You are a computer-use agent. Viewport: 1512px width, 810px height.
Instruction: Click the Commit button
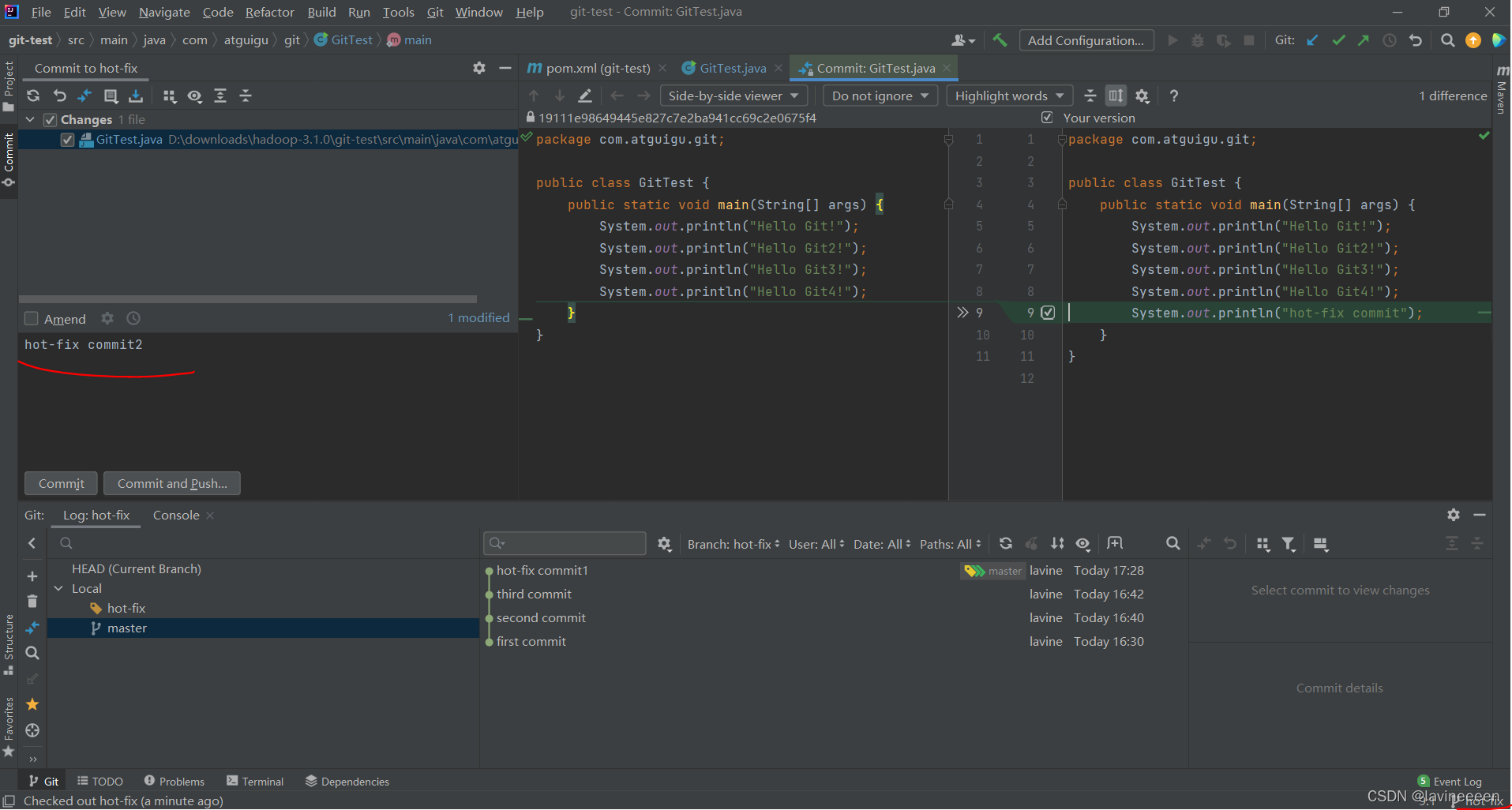click(x=62, y=483)
